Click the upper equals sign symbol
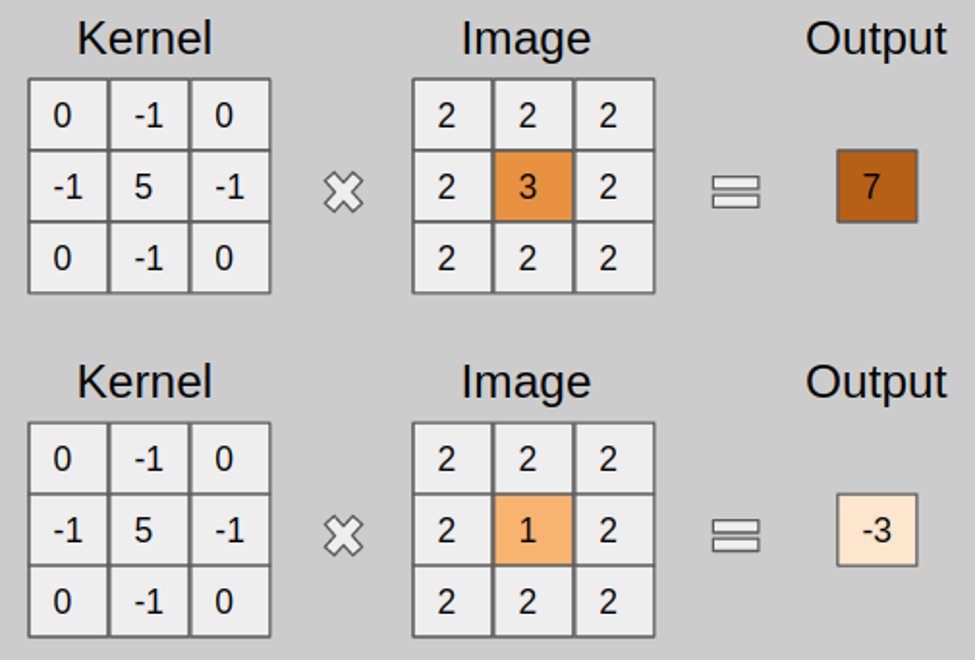This screenshot has width=977, height=660. click(x=736, y=192)
